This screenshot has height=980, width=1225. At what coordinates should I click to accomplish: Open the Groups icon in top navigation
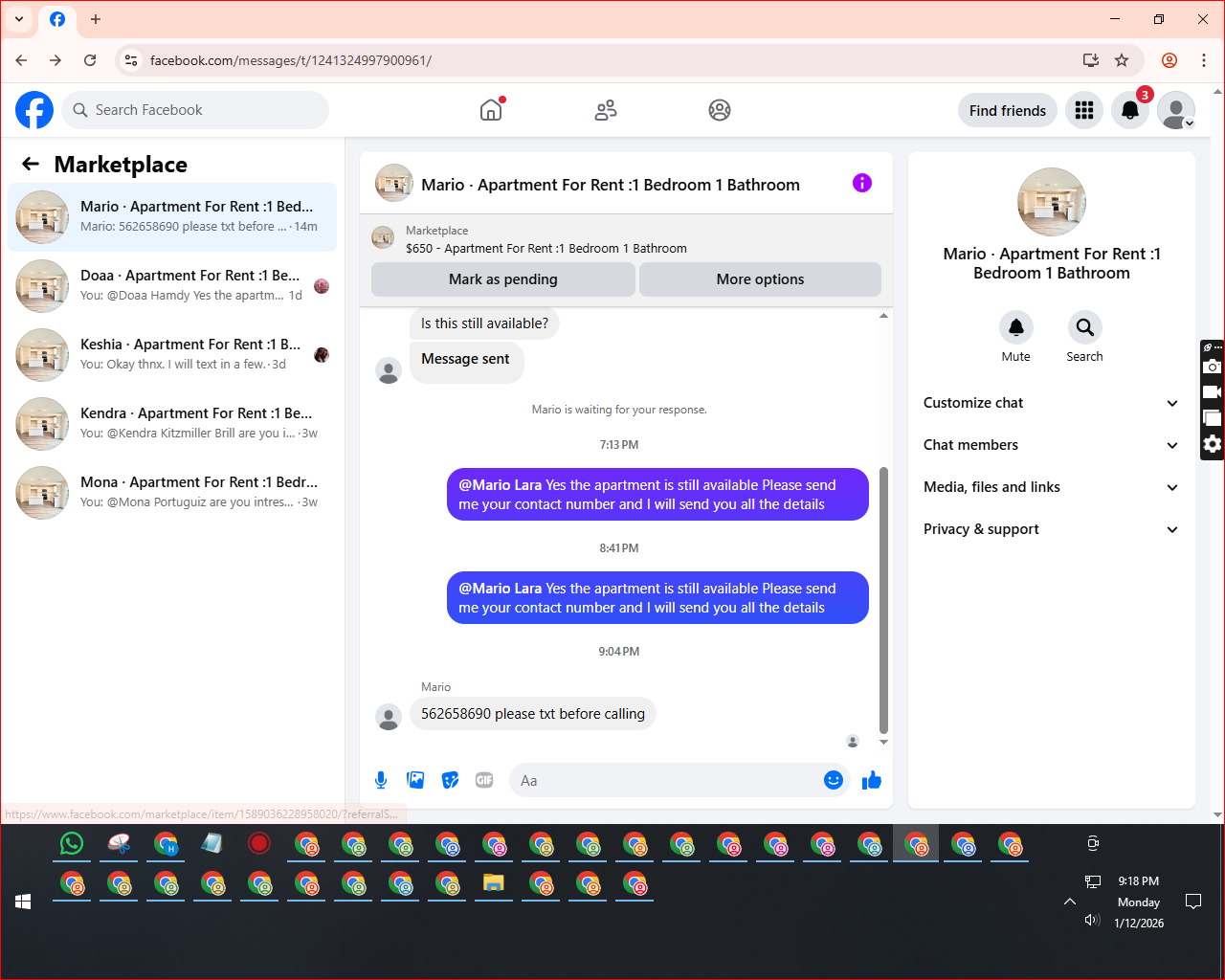pyautogui.click(x=720, y=110)
